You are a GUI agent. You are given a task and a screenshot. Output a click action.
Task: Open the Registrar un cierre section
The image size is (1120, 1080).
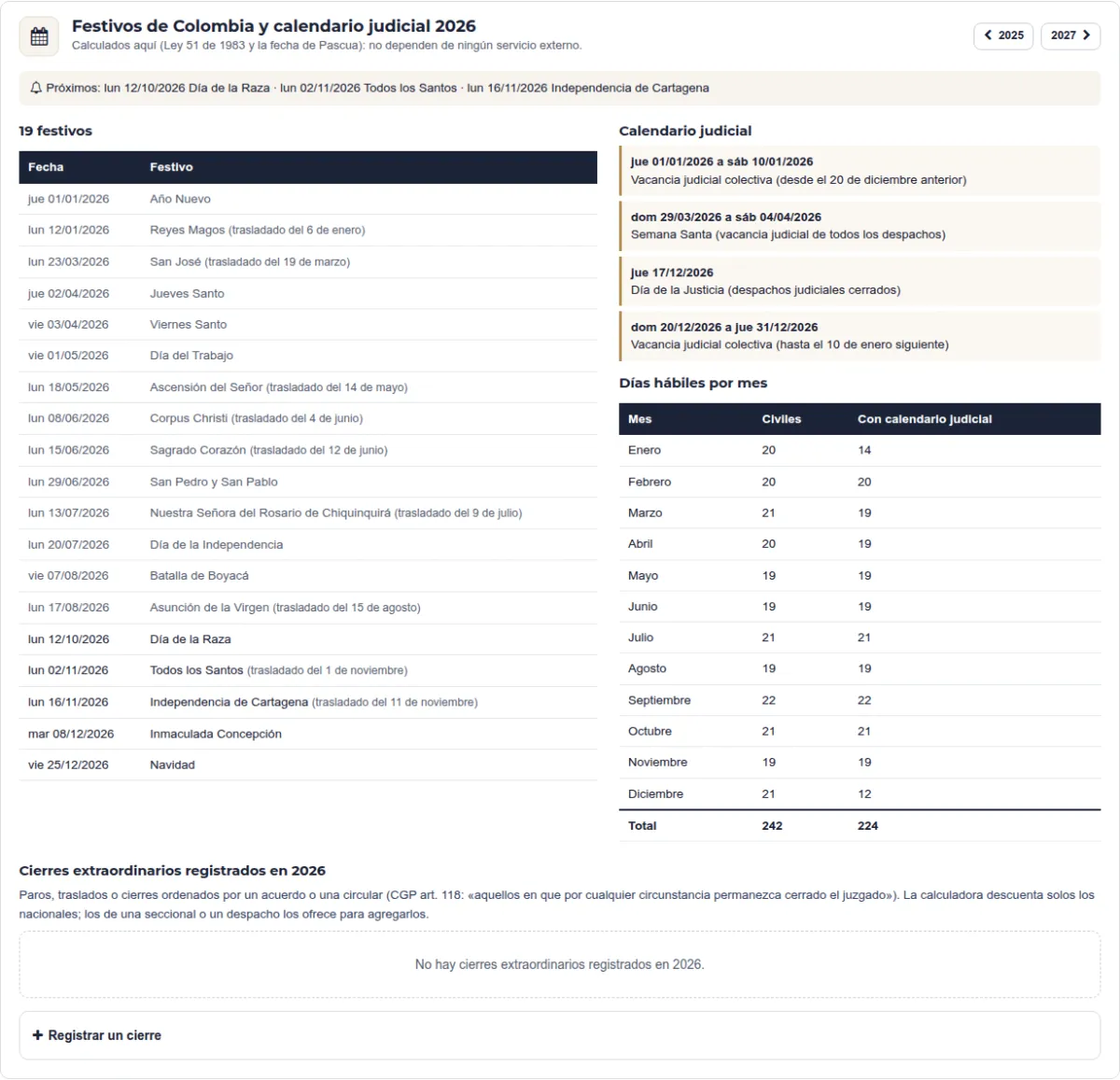tap(560, 1035)
